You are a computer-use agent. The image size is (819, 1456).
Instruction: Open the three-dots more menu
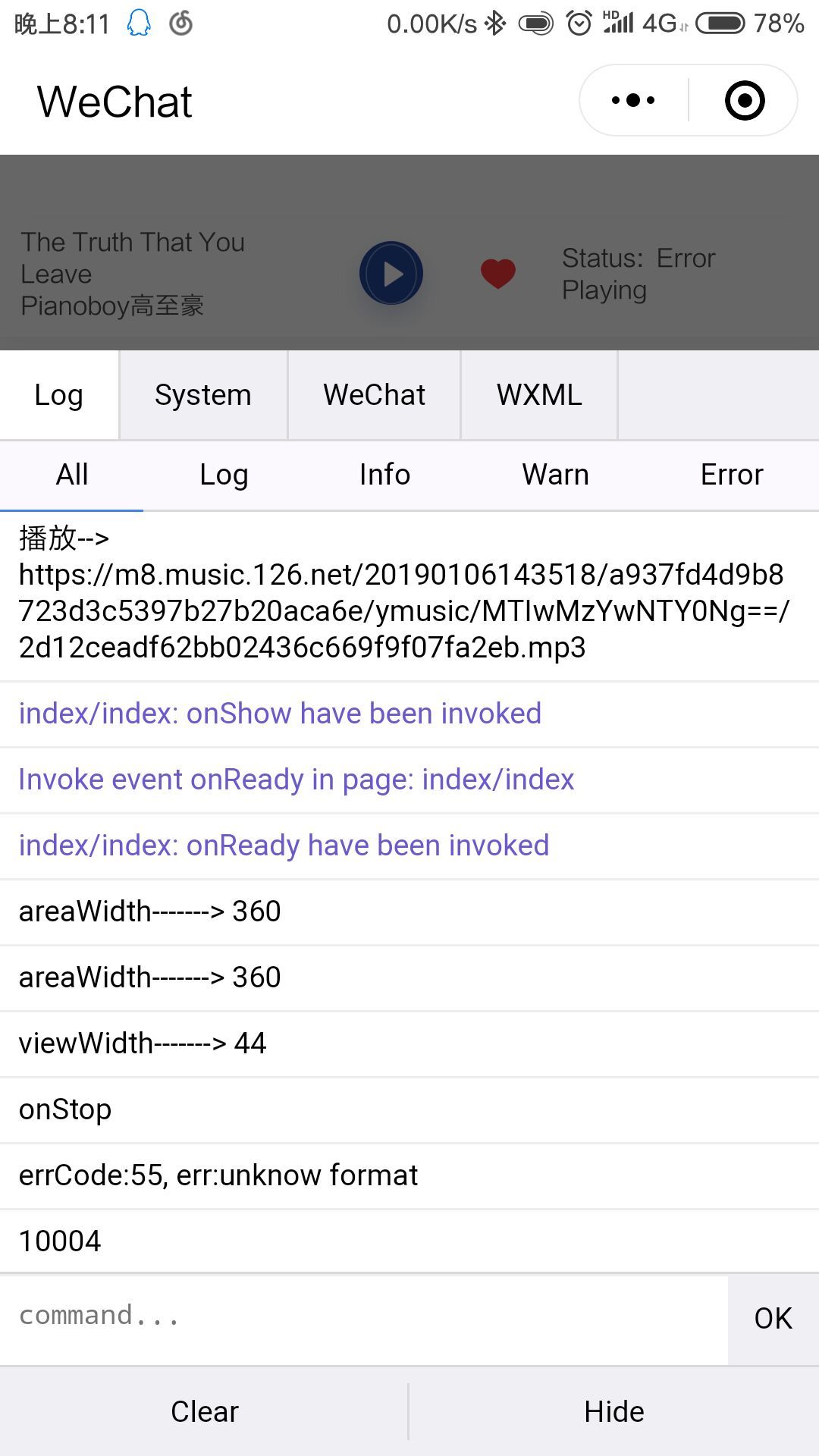click(x=633, y=100)
